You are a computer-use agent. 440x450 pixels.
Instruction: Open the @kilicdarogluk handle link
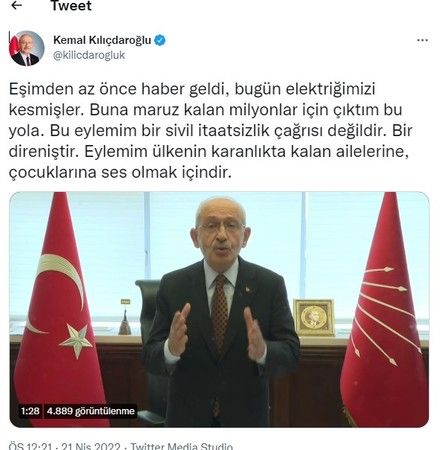pos(89,55)
